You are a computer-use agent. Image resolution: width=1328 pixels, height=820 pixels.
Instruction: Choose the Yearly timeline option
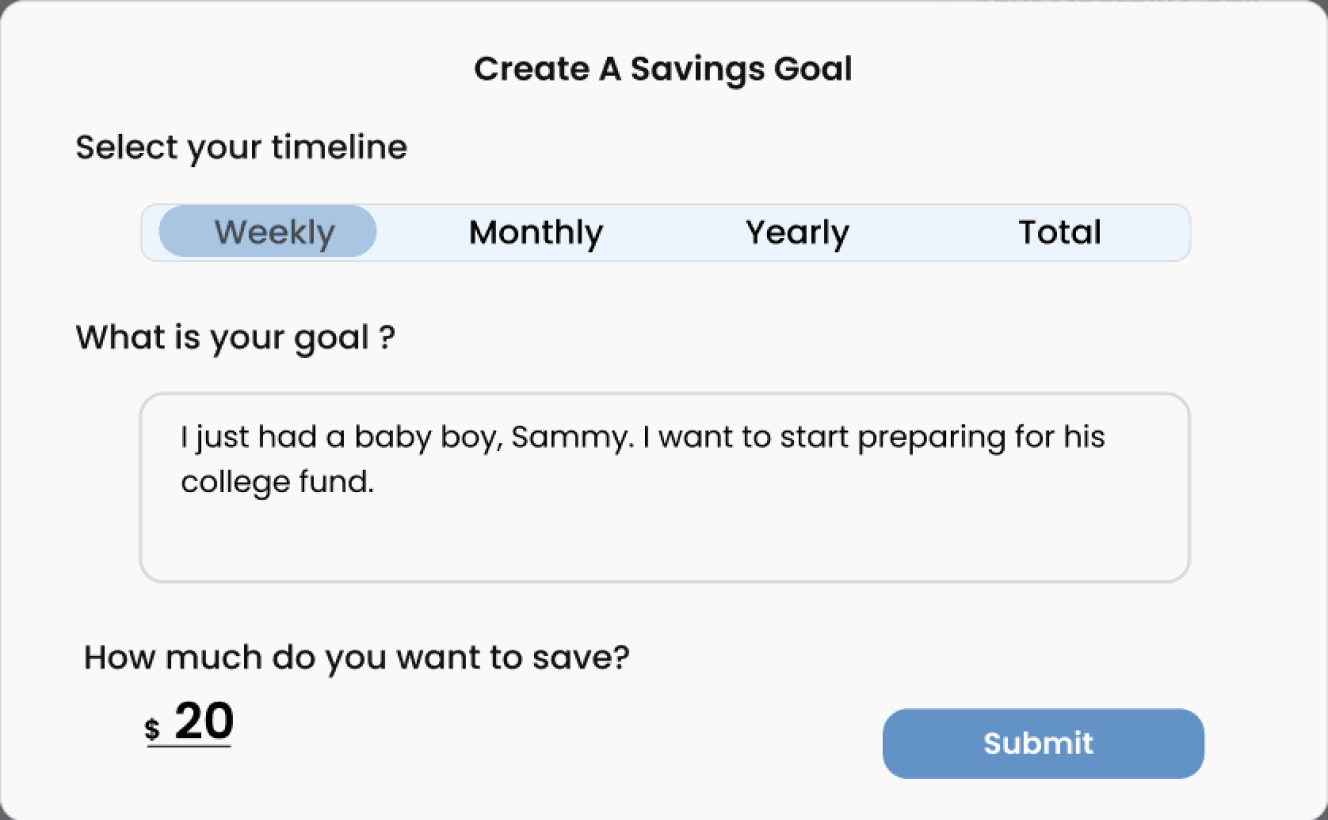pyautogui.click(x=797, y=232)
